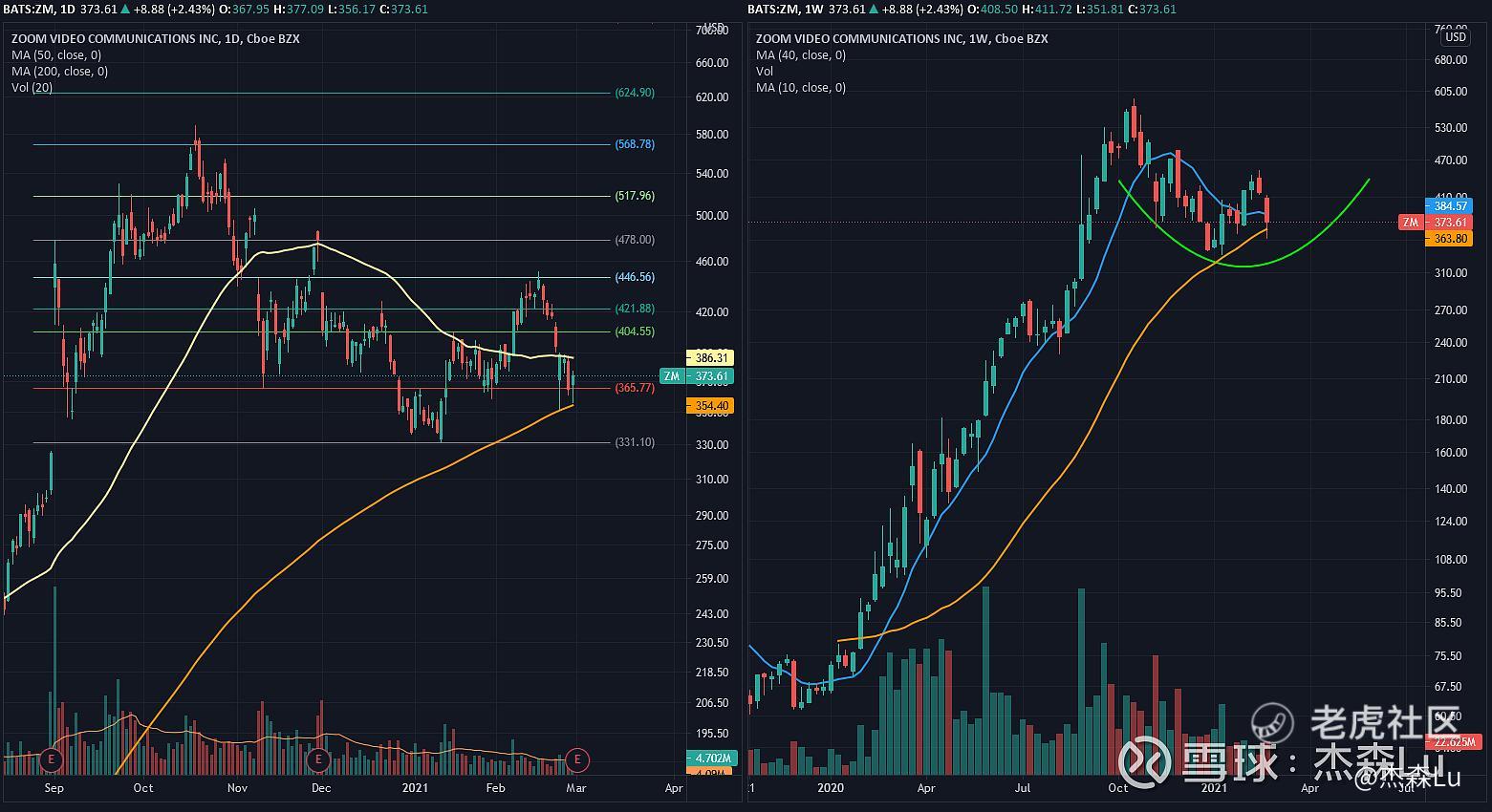Screen dimensions: 1492x812
Task: Click the (404.55) Fibonacci level label
Action: pos(635,331)
